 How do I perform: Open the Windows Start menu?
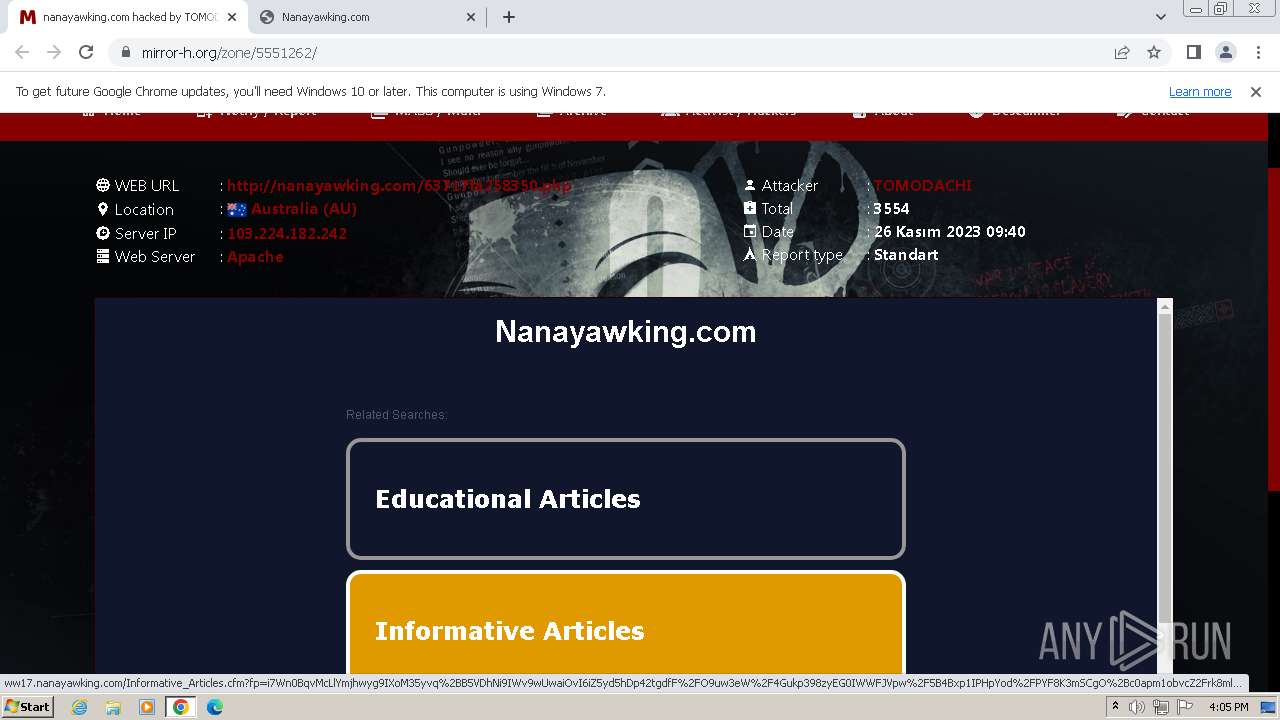[x=27, y=706]
